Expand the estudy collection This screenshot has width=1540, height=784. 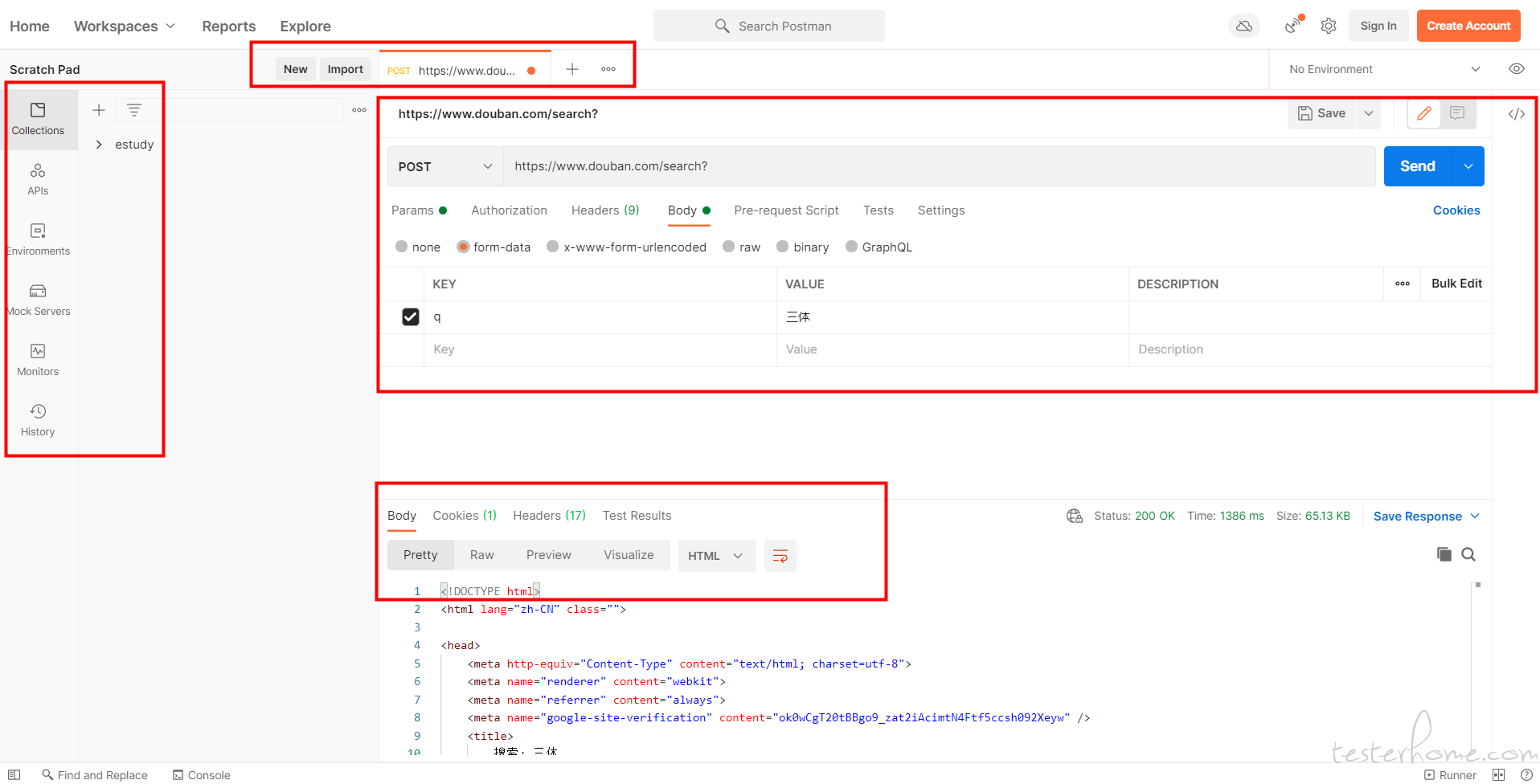[x=99, y=145]
